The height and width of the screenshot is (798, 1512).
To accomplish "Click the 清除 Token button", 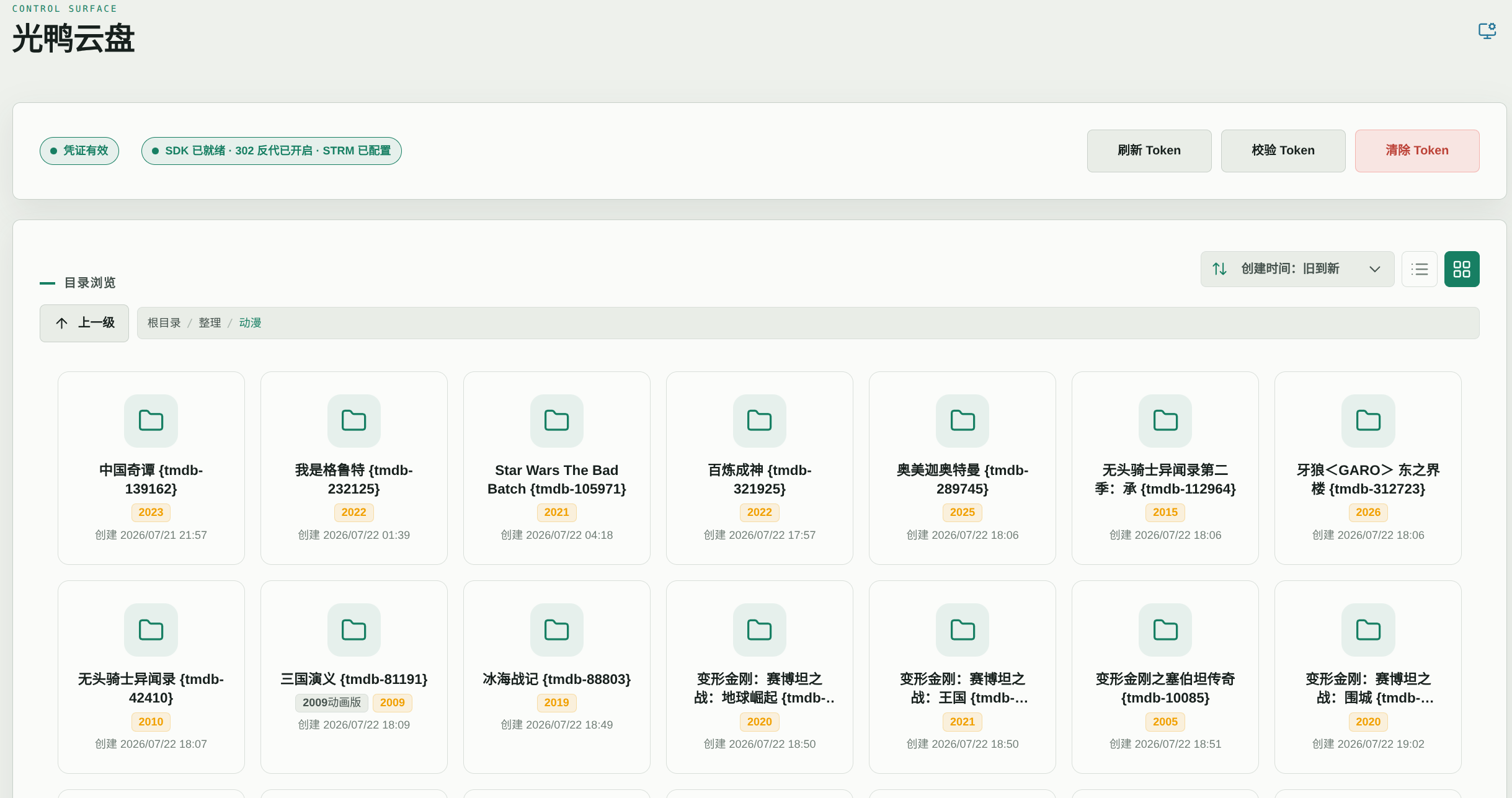I will (1417, 151).
